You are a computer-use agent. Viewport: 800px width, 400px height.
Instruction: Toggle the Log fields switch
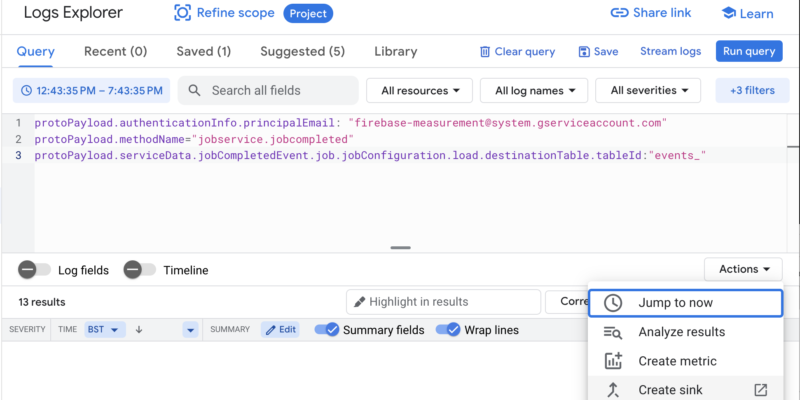tap(35, 270)
